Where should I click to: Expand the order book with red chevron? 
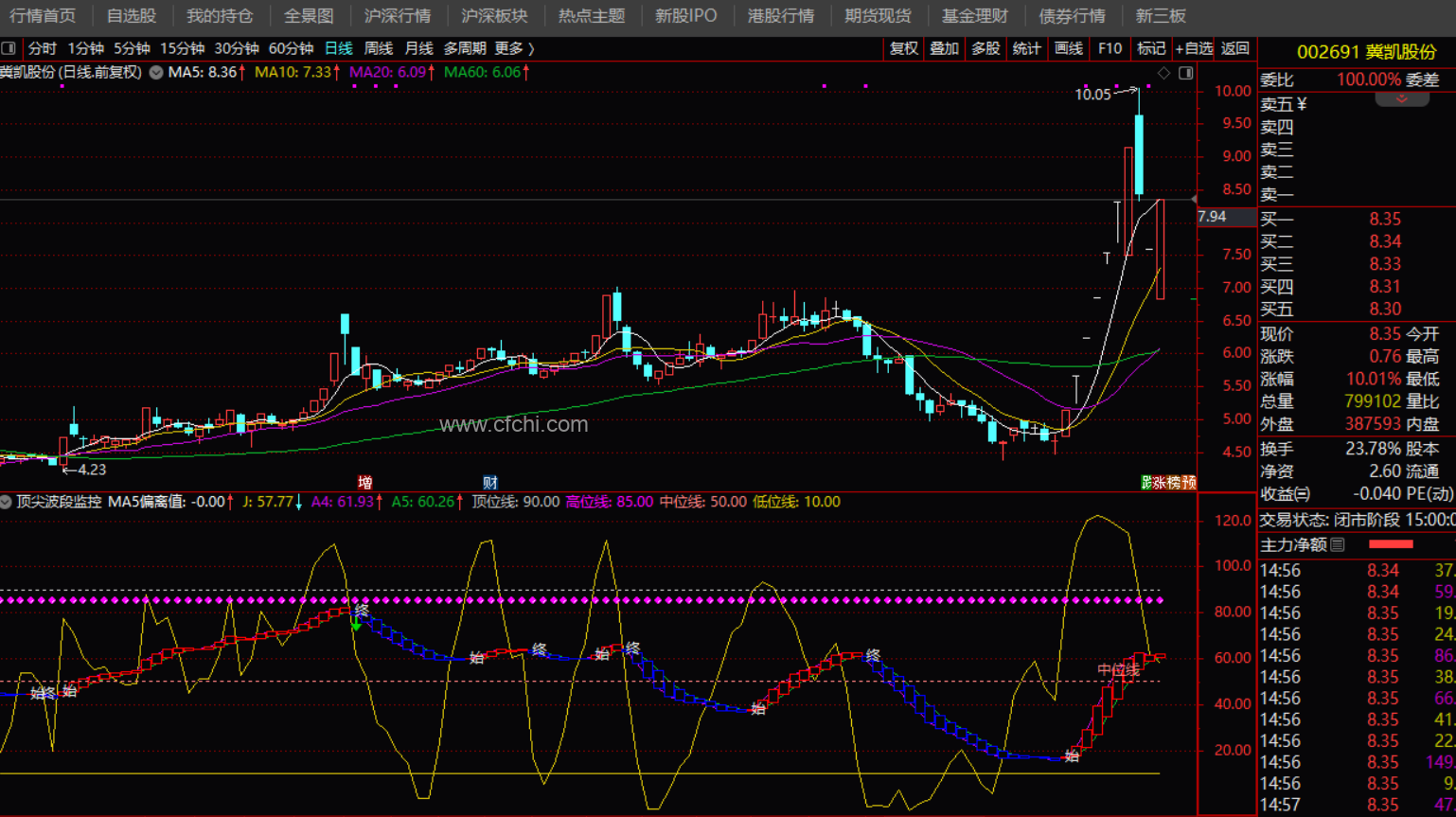pos(1401,99)
